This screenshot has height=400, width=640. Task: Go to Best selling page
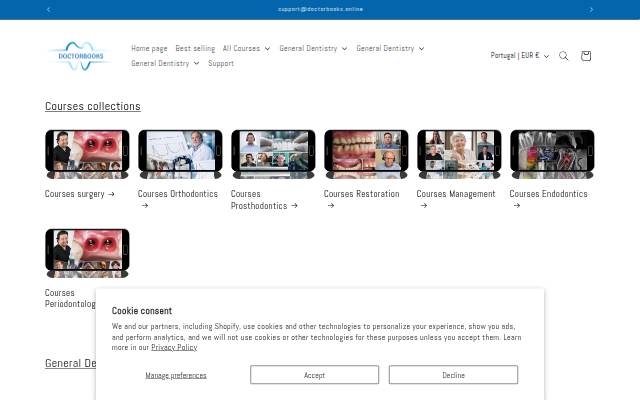[x=195, y=48]
